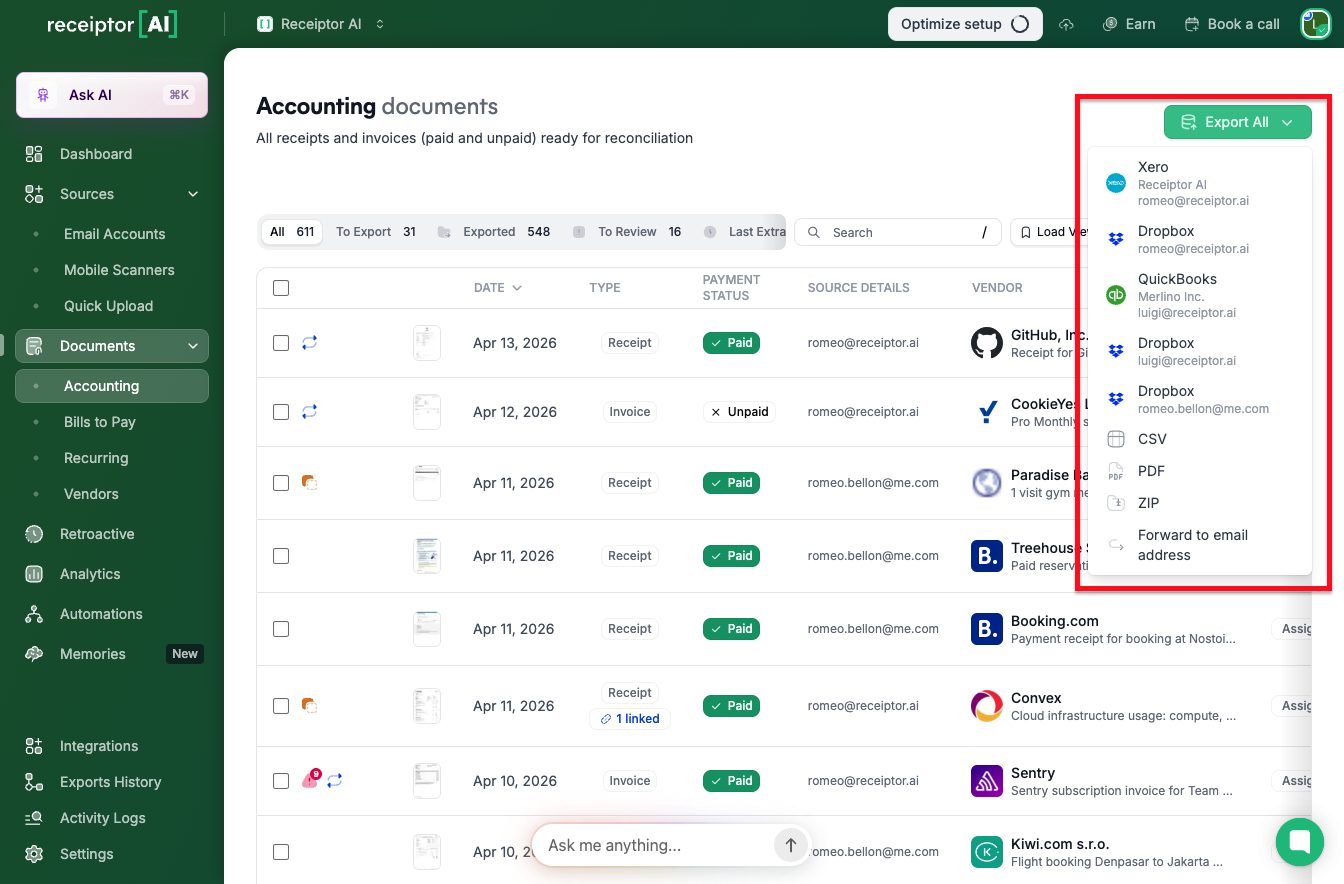The height and width of the screenshot is (884, 1344).
Task: Click the Sentry vendor logo
Action: click(987, 781)
